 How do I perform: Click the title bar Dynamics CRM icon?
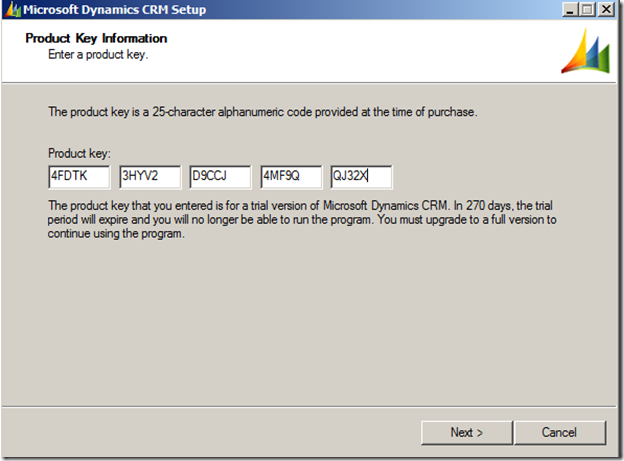[13, 9]
